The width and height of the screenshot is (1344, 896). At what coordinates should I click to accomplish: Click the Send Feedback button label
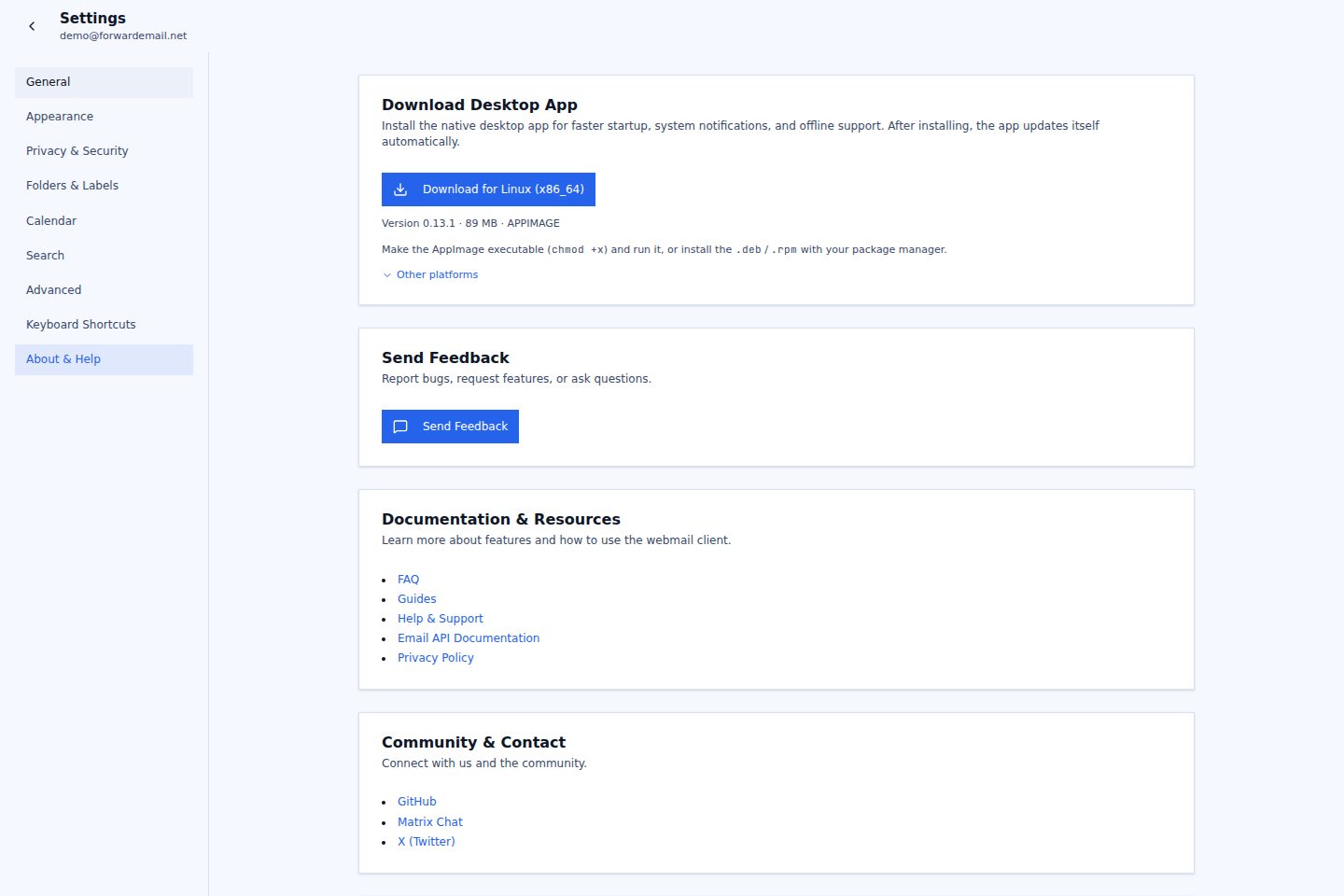click(x=465, y=427)
